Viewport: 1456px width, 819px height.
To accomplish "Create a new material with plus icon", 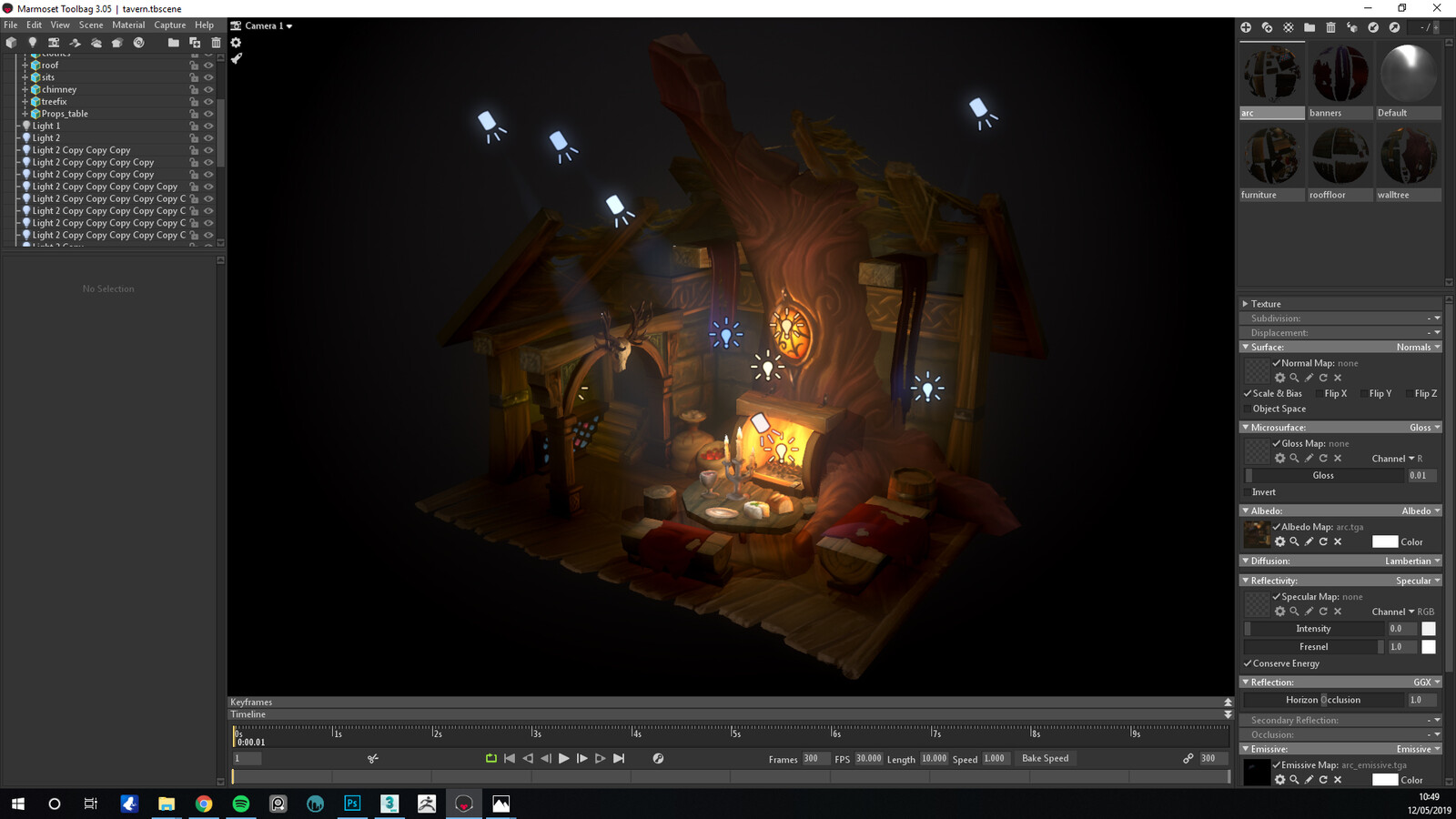I will (x=1246, y=27).
